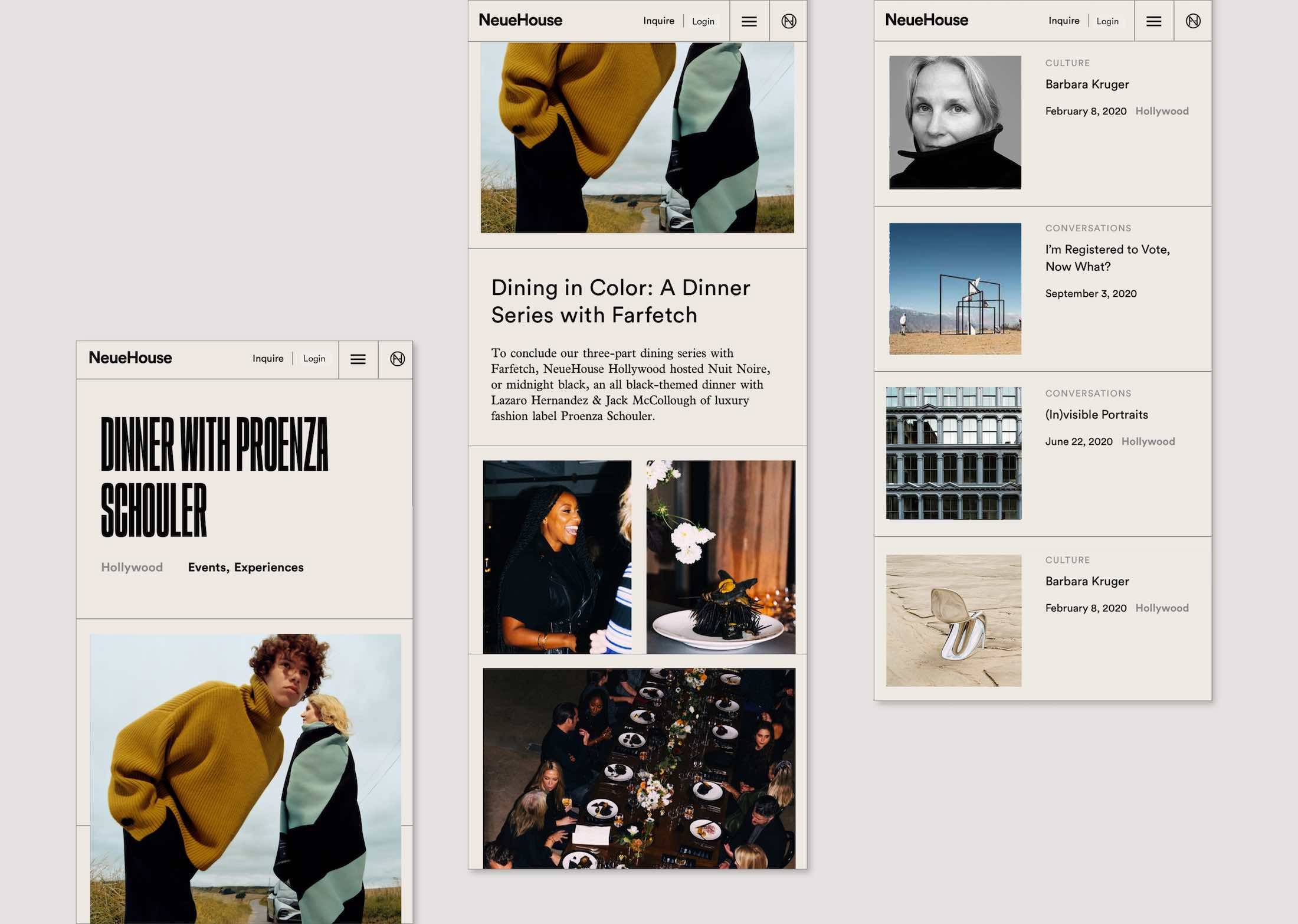Click Conversations label above (In)visible Portraits
1298x924 pixels.
(x=1088, y=394)
